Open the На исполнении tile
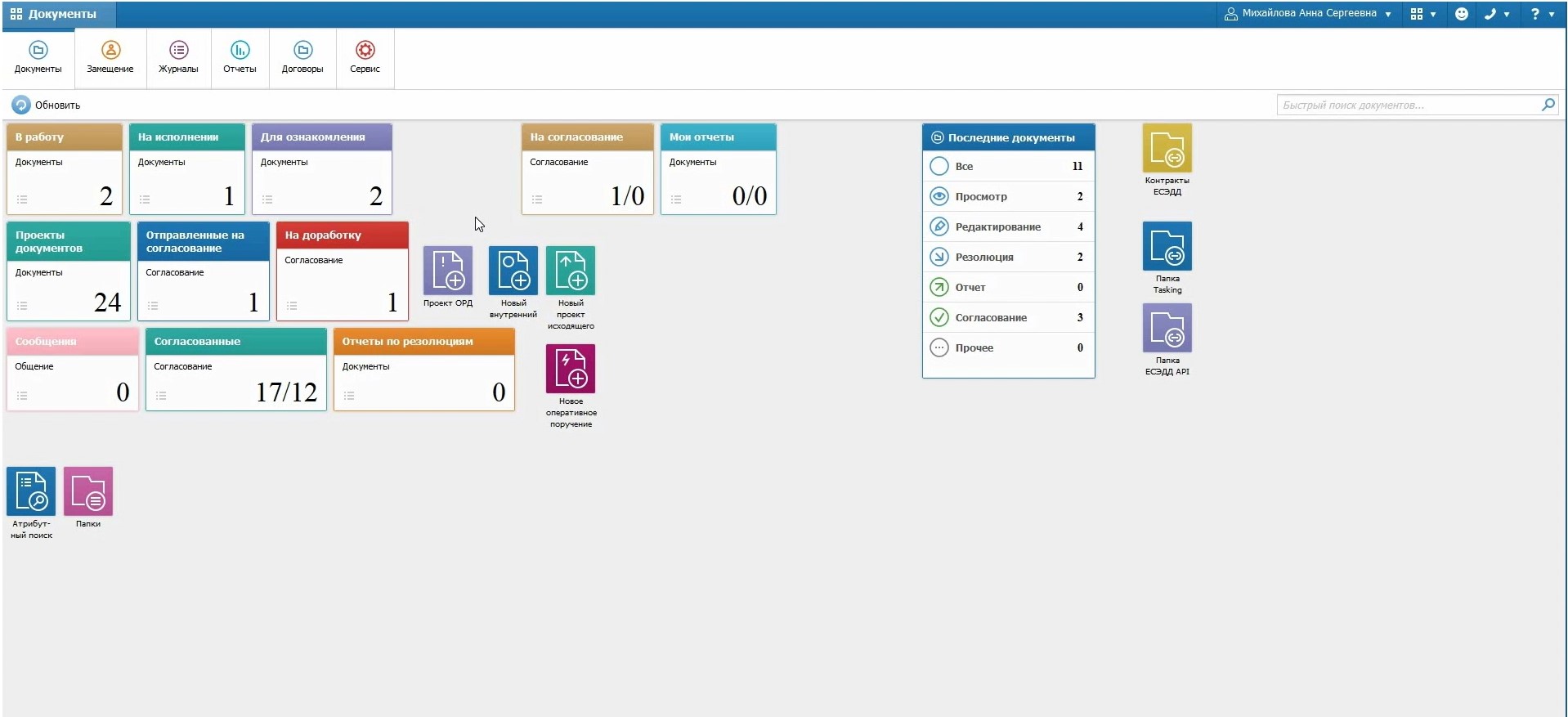 187,169
